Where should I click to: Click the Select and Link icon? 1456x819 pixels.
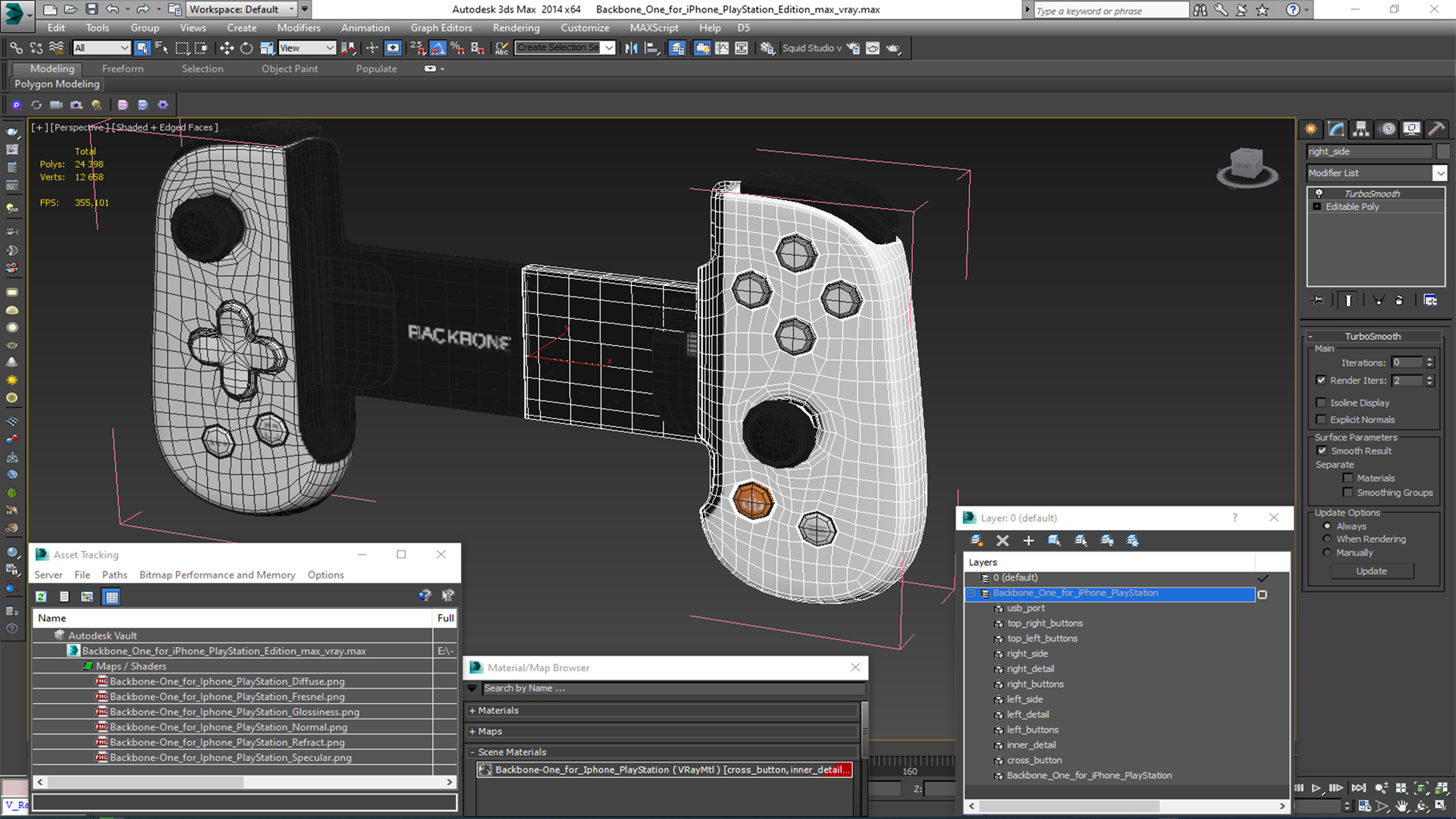16,48
